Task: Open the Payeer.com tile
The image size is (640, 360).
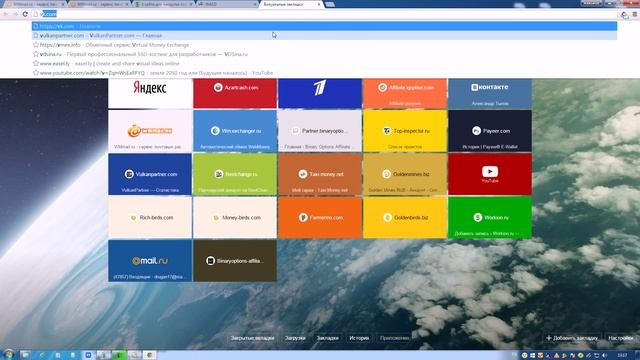Action: click(x=490, y=131)
